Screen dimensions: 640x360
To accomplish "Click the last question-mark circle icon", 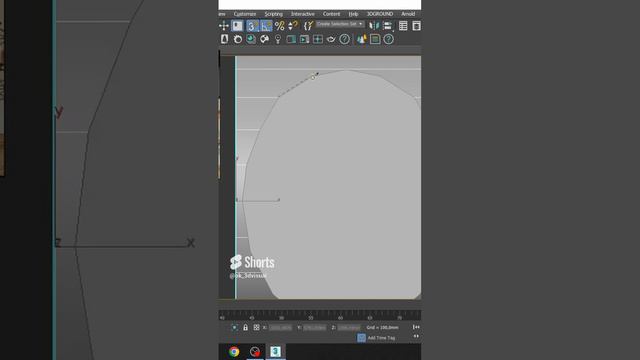I will 389,39.
